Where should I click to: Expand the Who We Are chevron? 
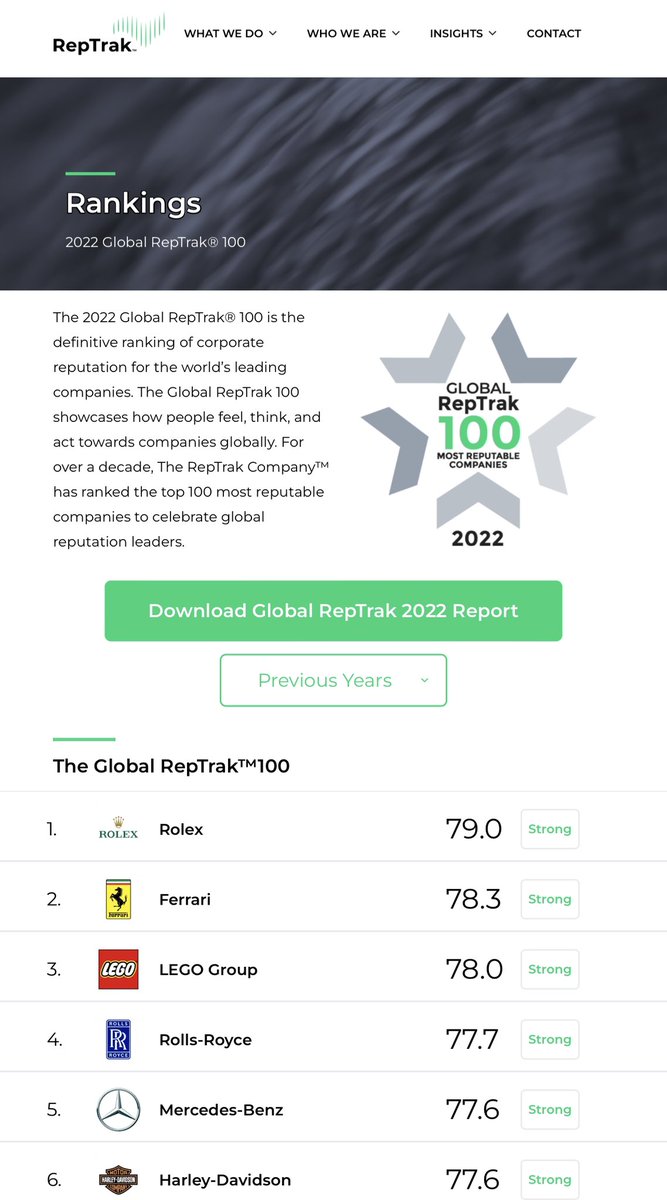396,33
